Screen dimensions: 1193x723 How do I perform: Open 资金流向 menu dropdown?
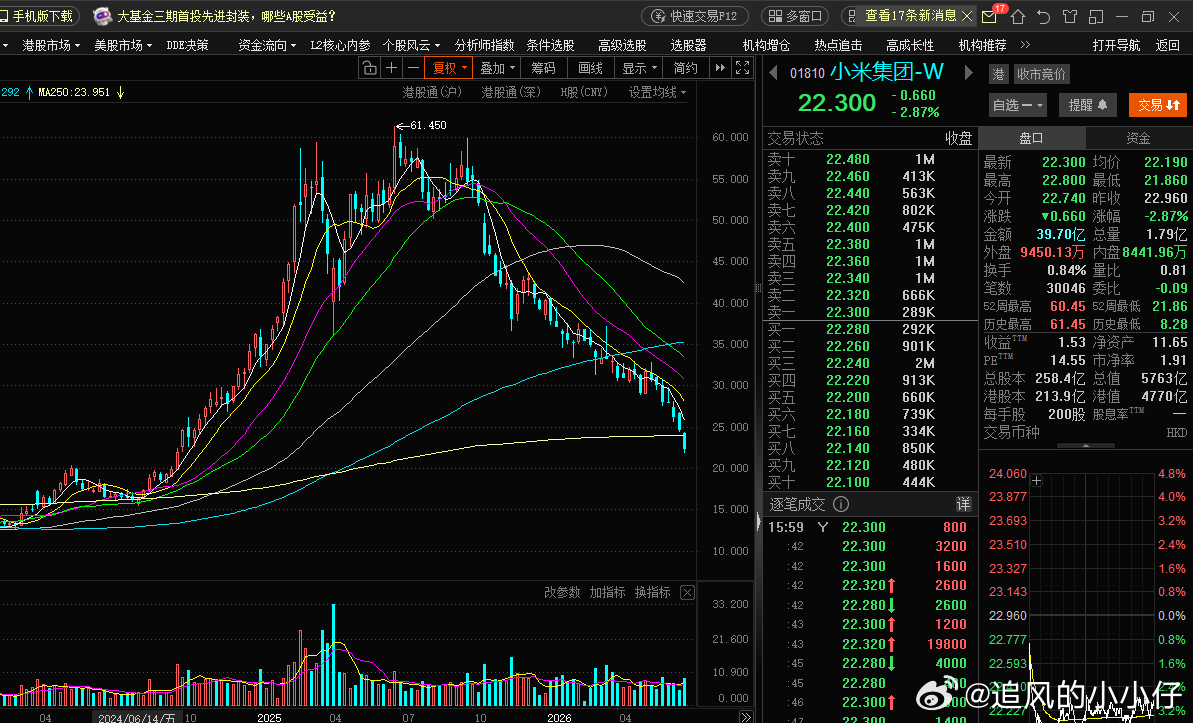(267, 45)
